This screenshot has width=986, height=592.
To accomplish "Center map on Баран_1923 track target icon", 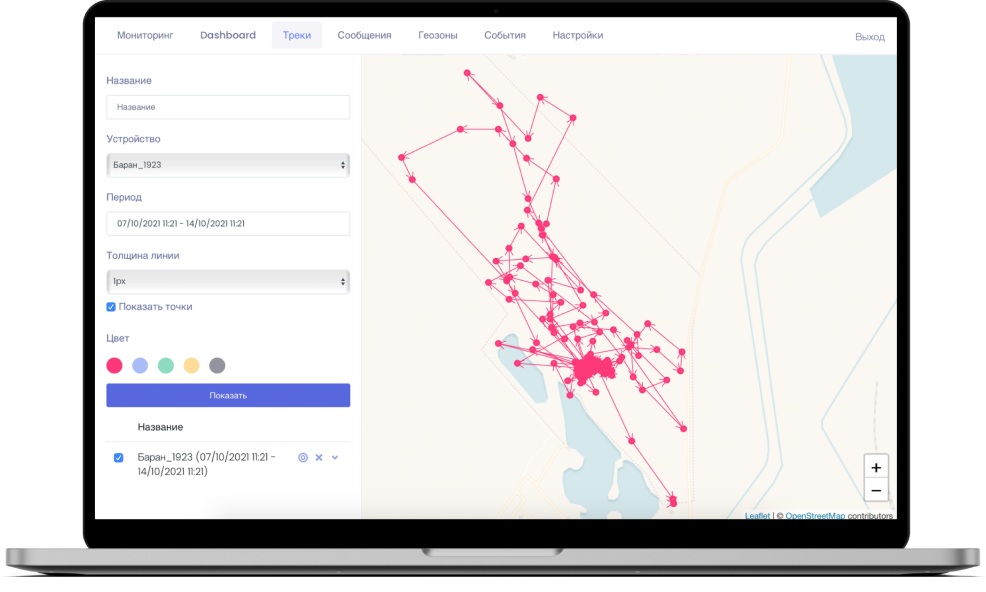I will [303, 457].
